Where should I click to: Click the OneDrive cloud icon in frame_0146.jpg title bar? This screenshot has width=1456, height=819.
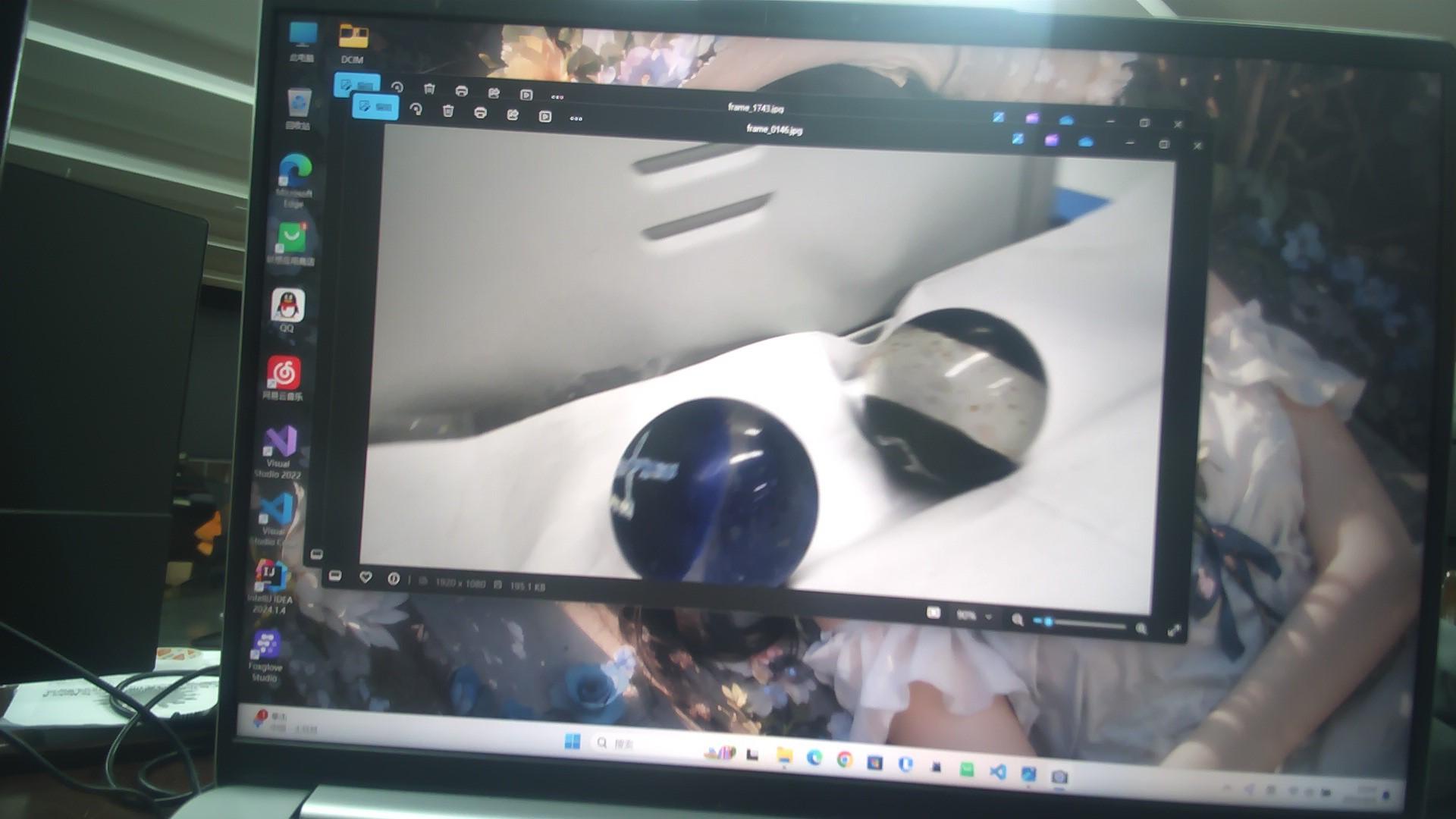(1085, 142)
